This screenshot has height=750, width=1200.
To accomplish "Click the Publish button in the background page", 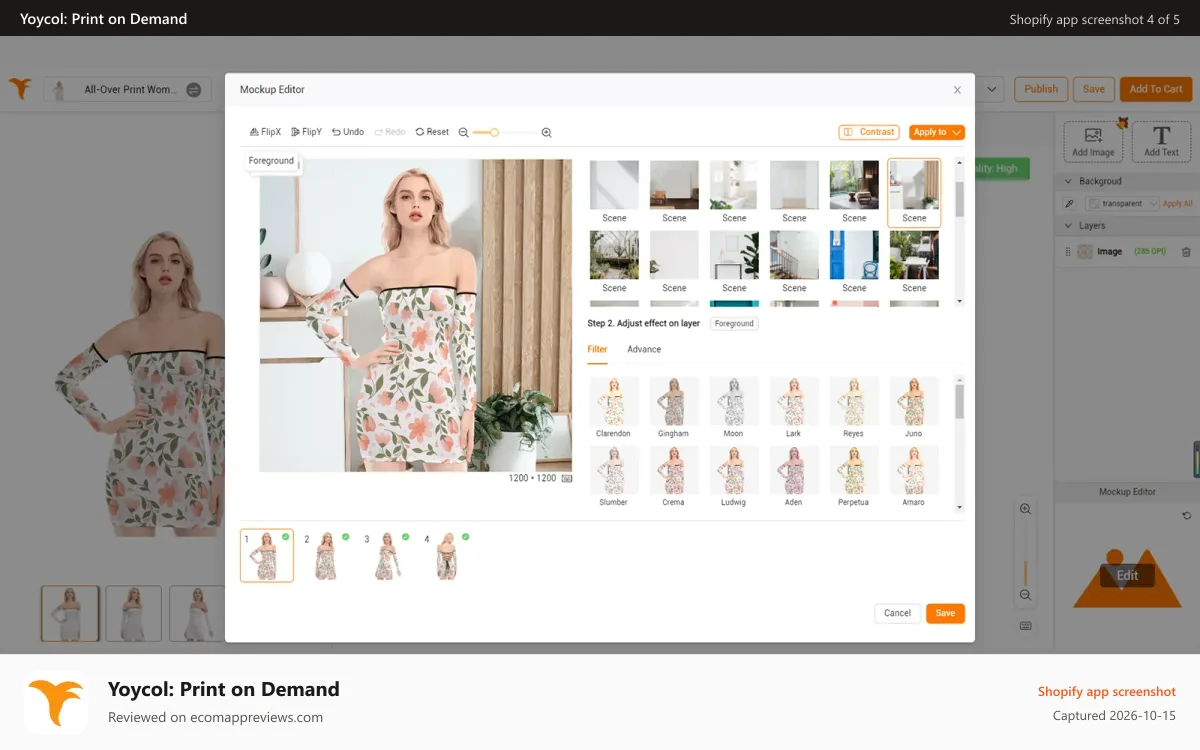I will click(1041, 89).
